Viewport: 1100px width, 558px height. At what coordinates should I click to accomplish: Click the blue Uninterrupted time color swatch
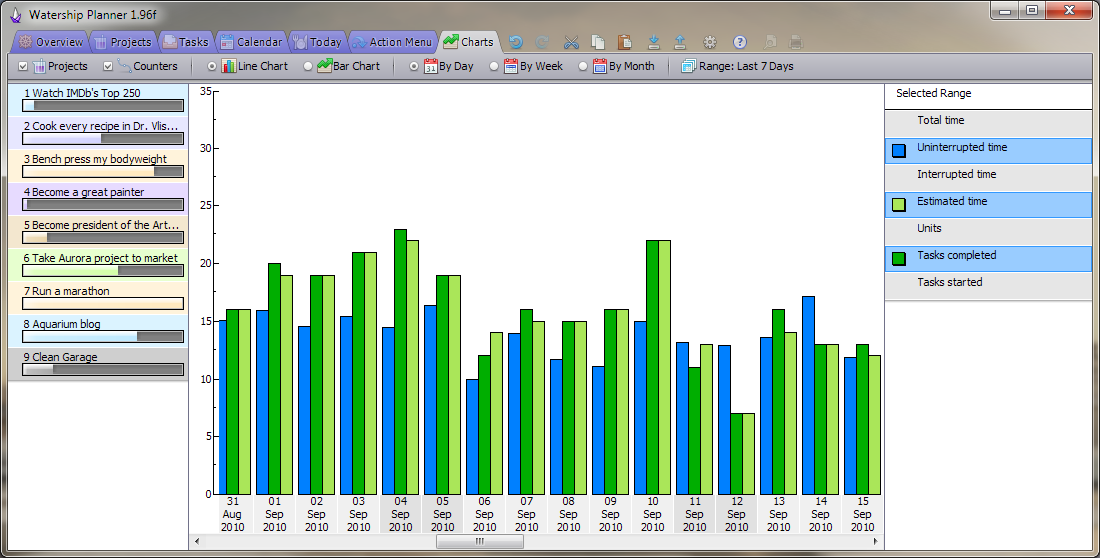899,151
